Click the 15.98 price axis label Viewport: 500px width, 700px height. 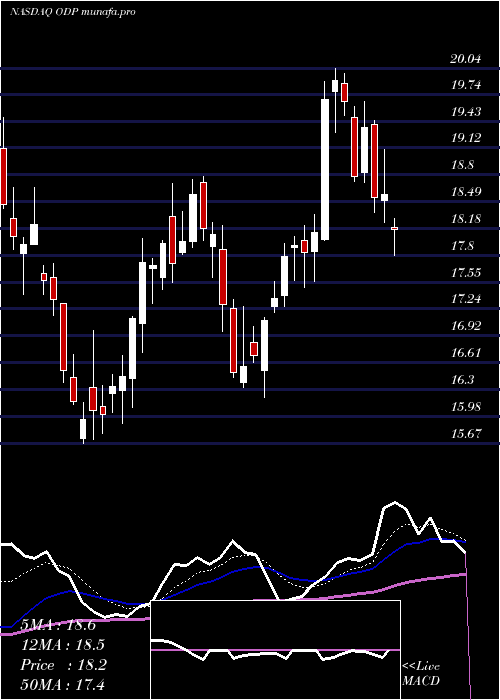click(x=466, y=407)
